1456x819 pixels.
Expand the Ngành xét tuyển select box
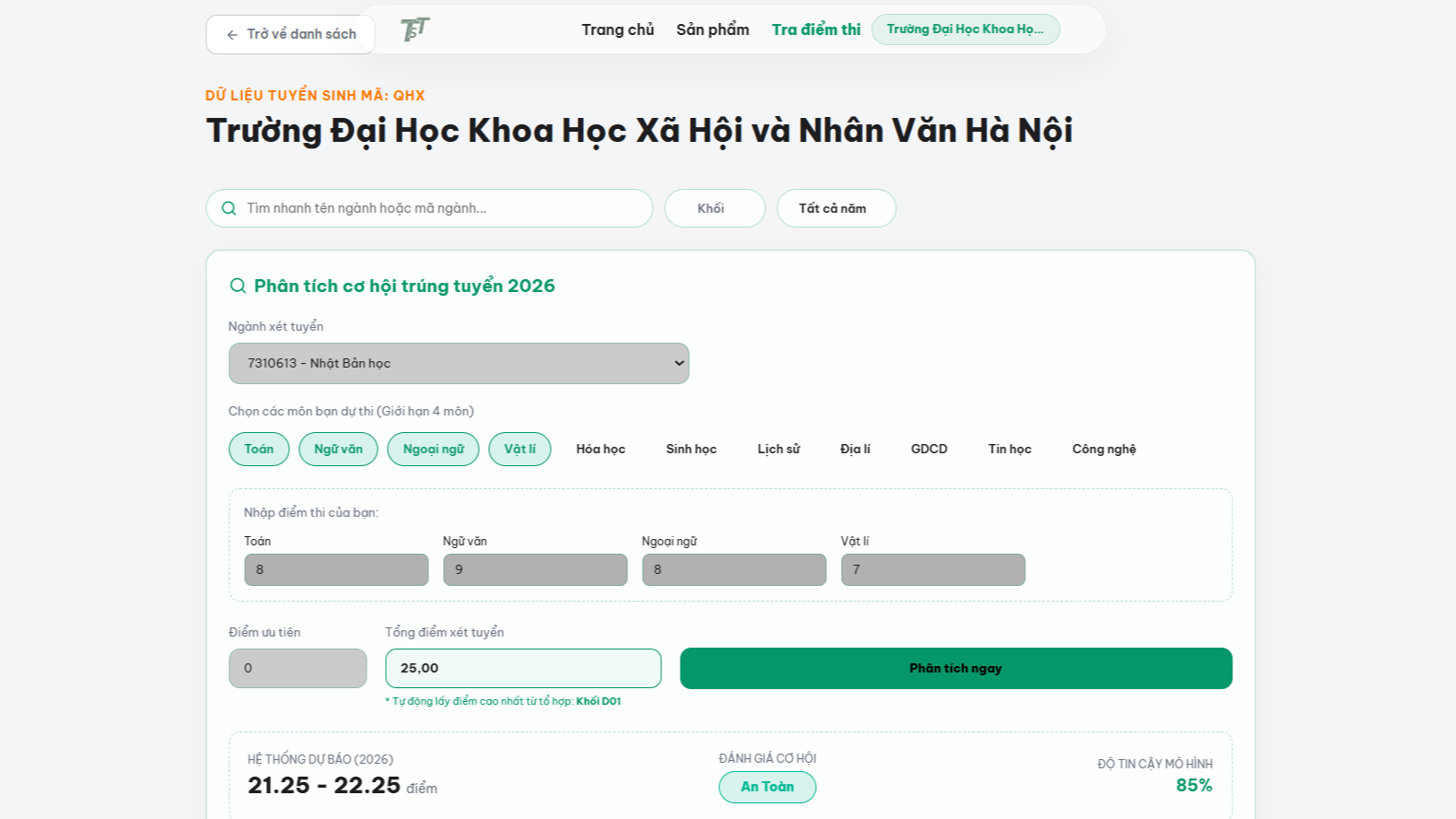pos(459,363)
